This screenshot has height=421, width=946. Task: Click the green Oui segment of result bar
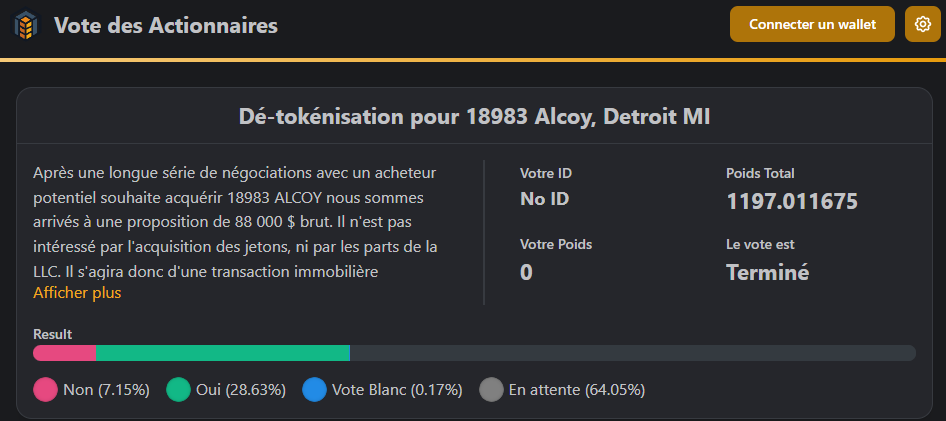coord(222,353)
